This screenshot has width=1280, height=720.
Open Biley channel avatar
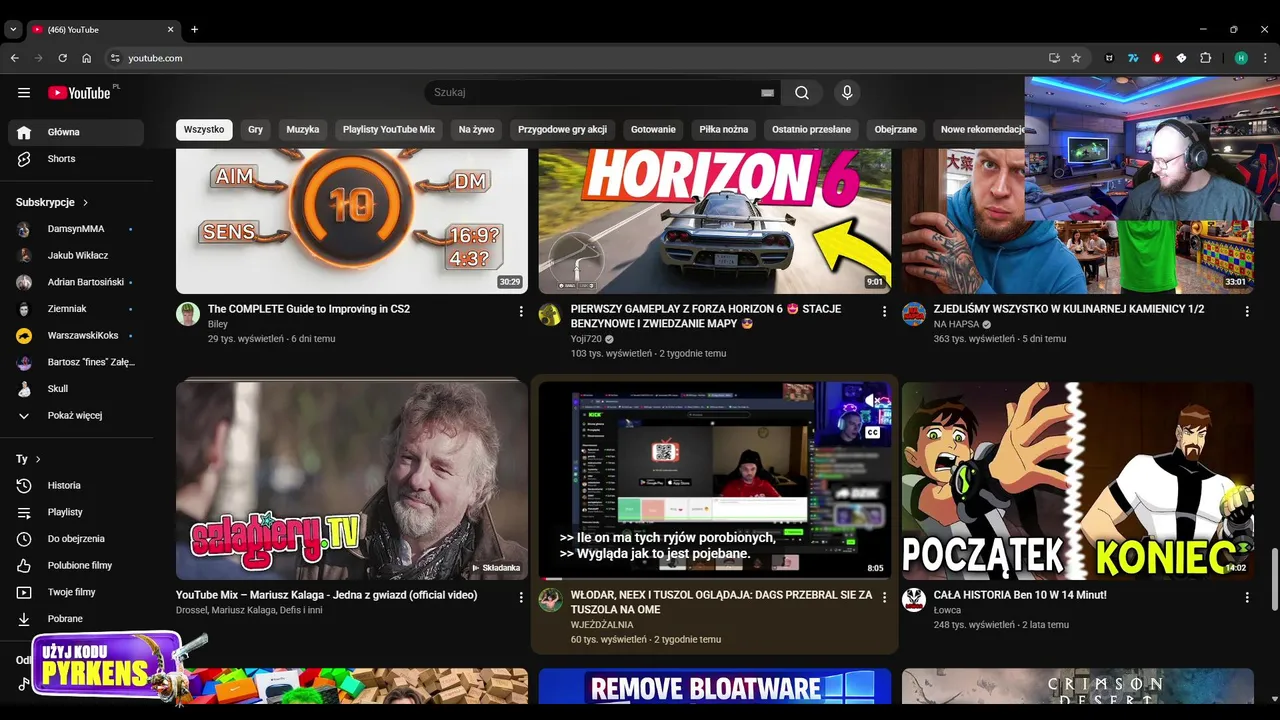click(188, 314)
